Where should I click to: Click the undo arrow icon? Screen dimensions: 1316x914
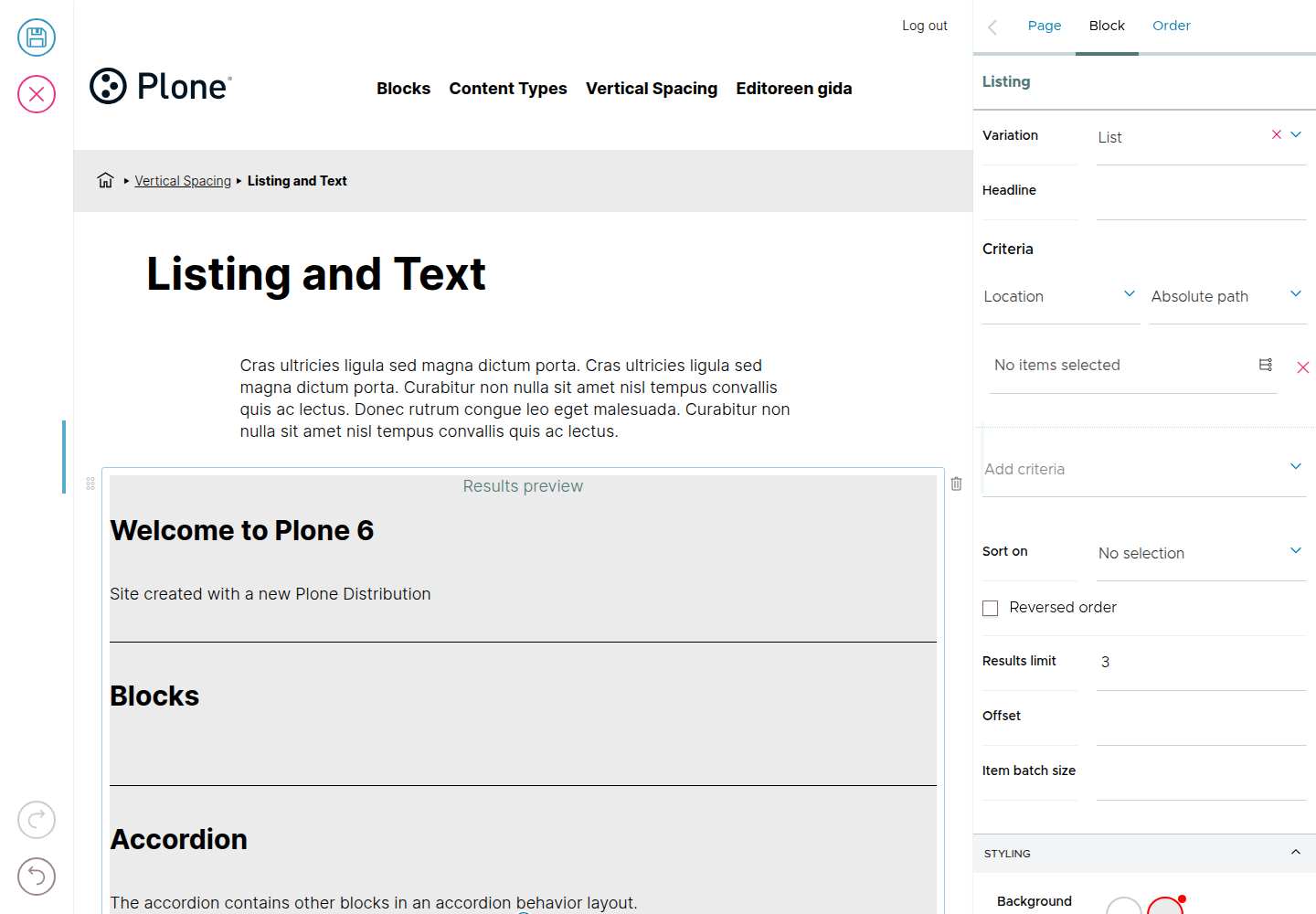click(x=37, y=877)
